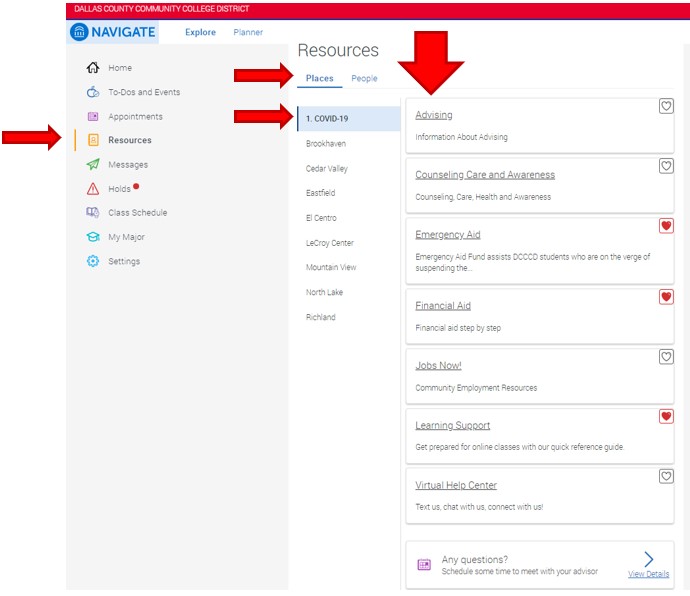This screenshot has width=690, height=596.
Task: Open the Advising link
Action: 434,115
